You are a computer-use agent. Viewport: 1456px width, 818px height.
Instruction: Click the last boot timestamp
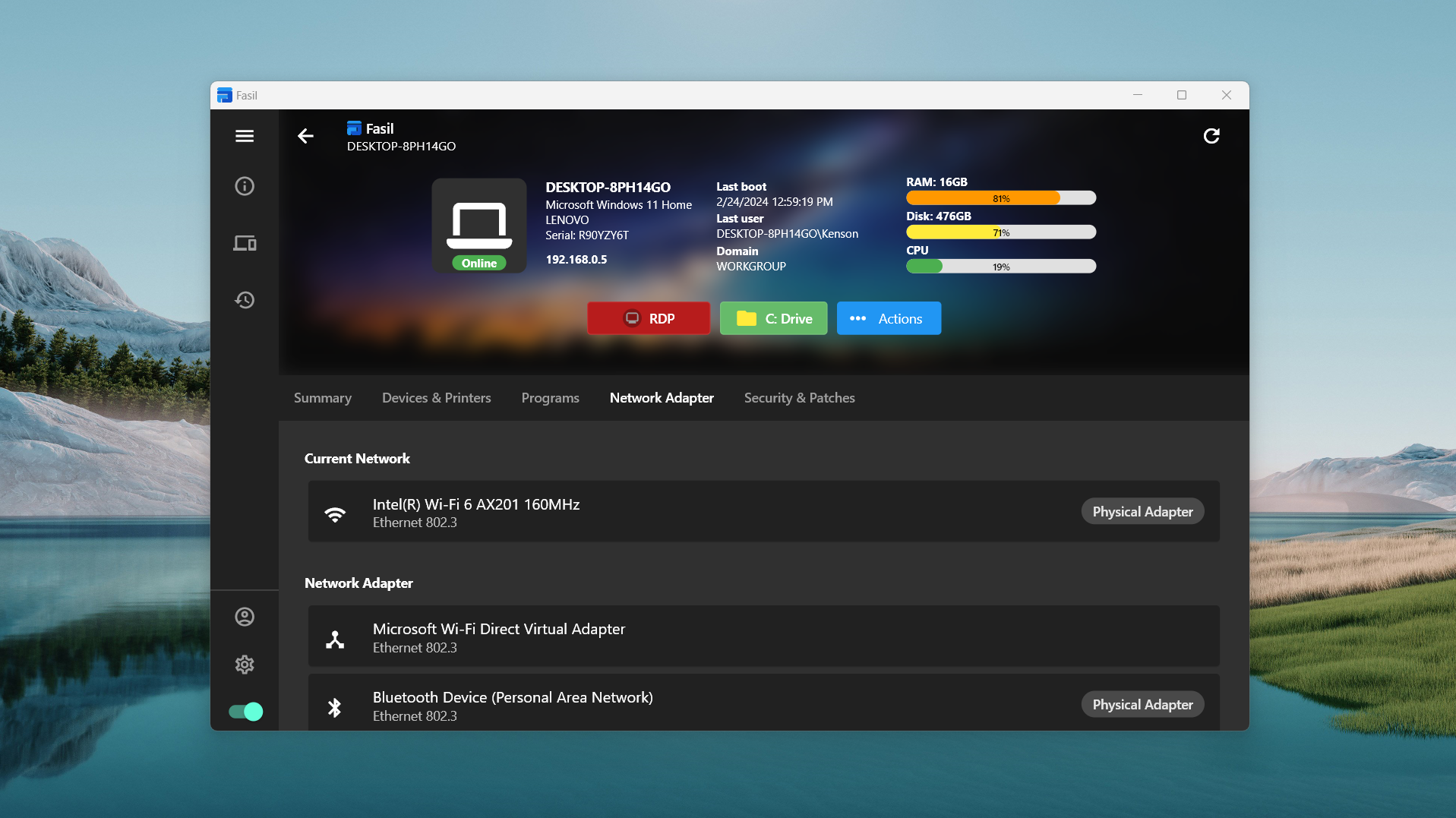[775, 202]
